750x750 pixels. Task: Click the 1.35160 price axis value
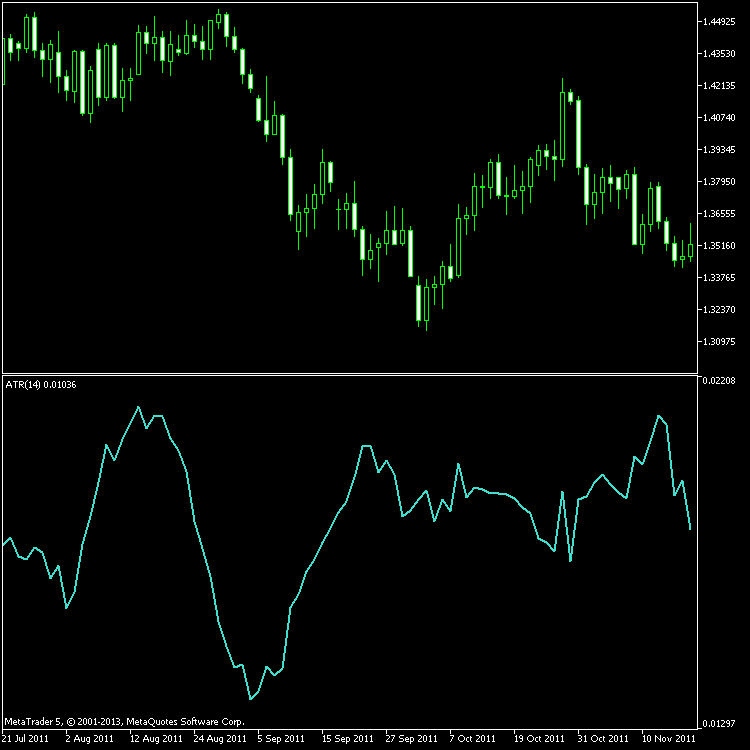click(x=720, y=246)
